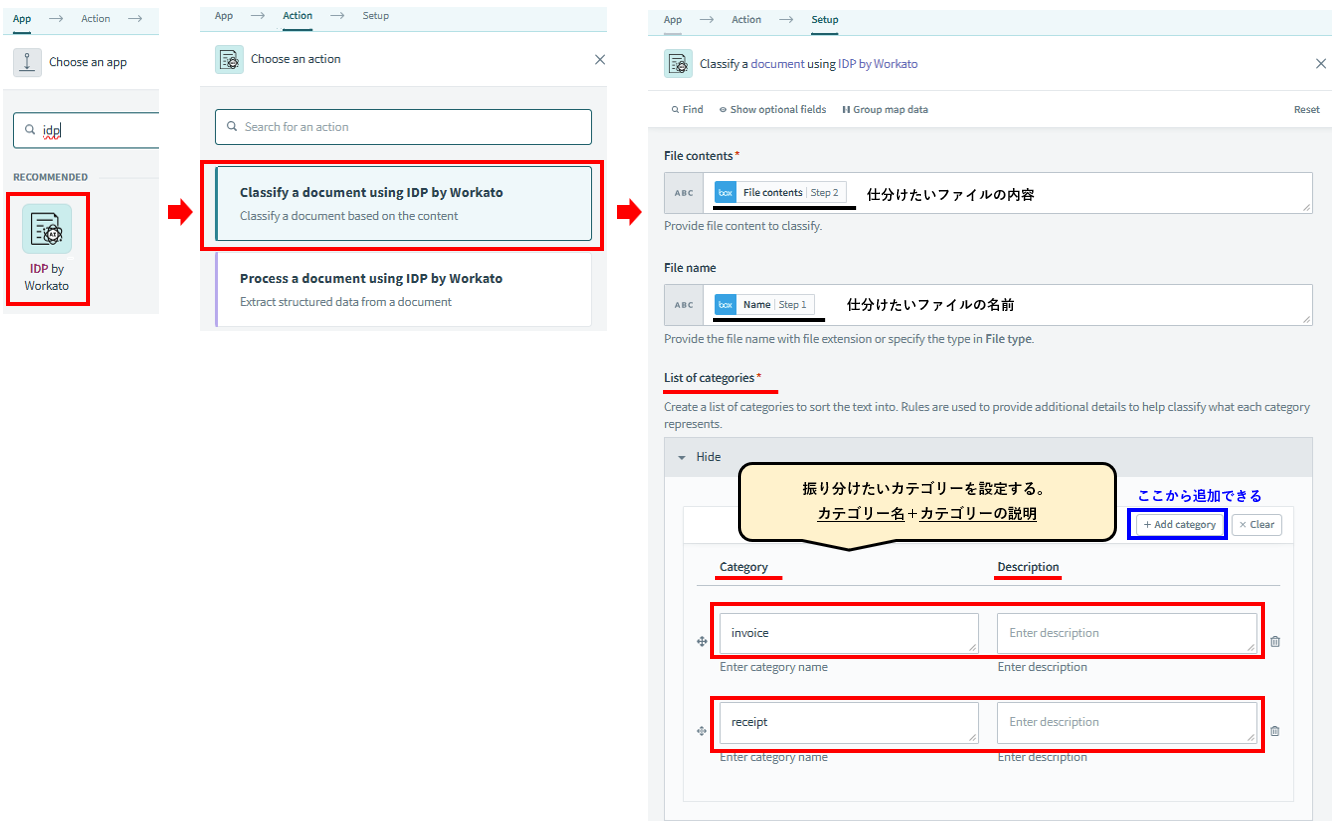Click the Category column header

744,567
